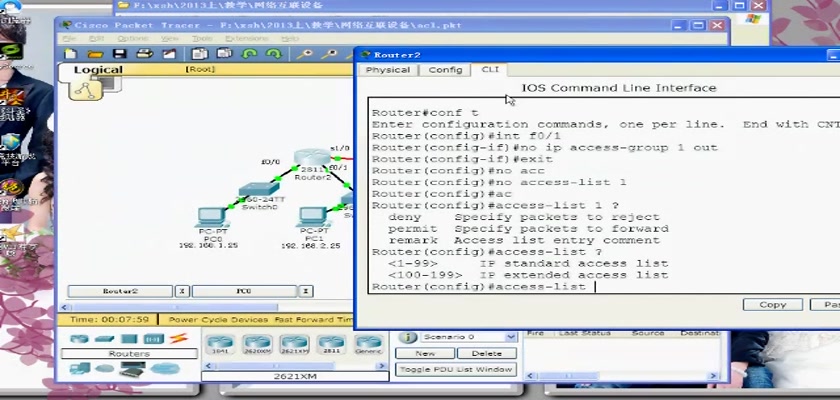Click Toggle PDU List Window button
840x400 pixels.
pos(456,369)
